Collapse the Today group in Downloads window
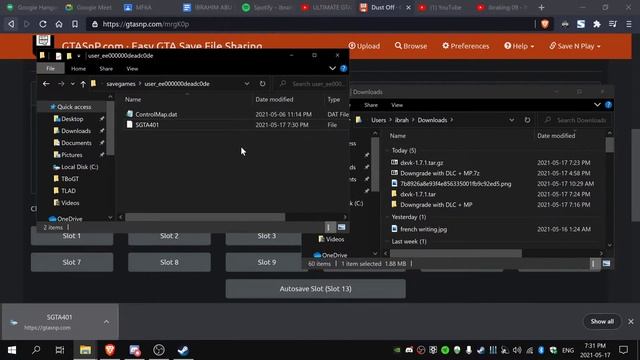This screenshot has height=360, width=640. tap(387, 151)
